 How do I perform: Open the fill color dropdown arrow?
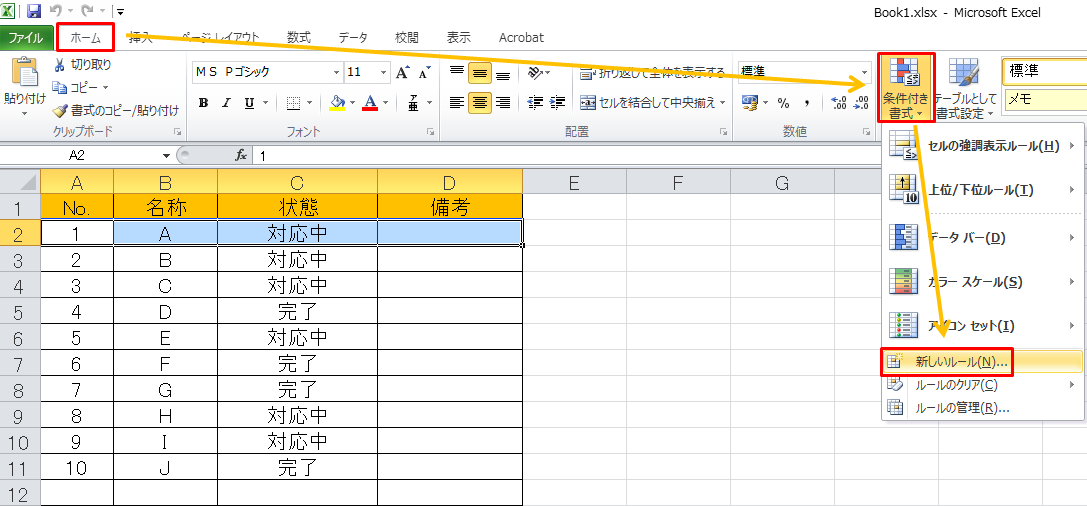[x=352, y=103]
